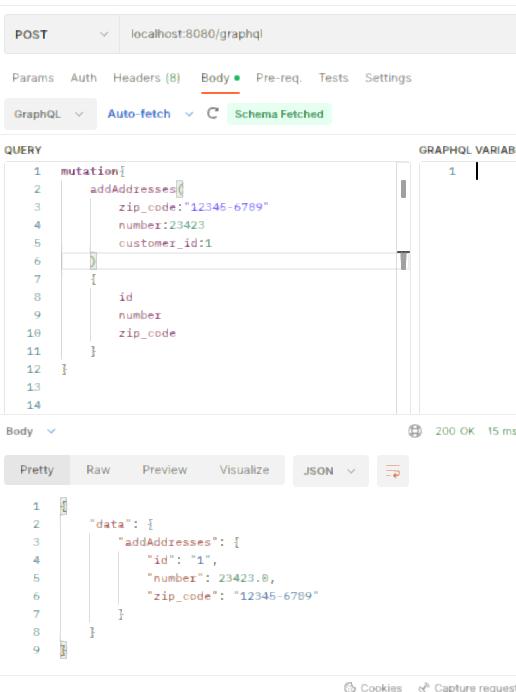
Task: Expand the Auto-fetch chevron options
Action: coord(189,114)
